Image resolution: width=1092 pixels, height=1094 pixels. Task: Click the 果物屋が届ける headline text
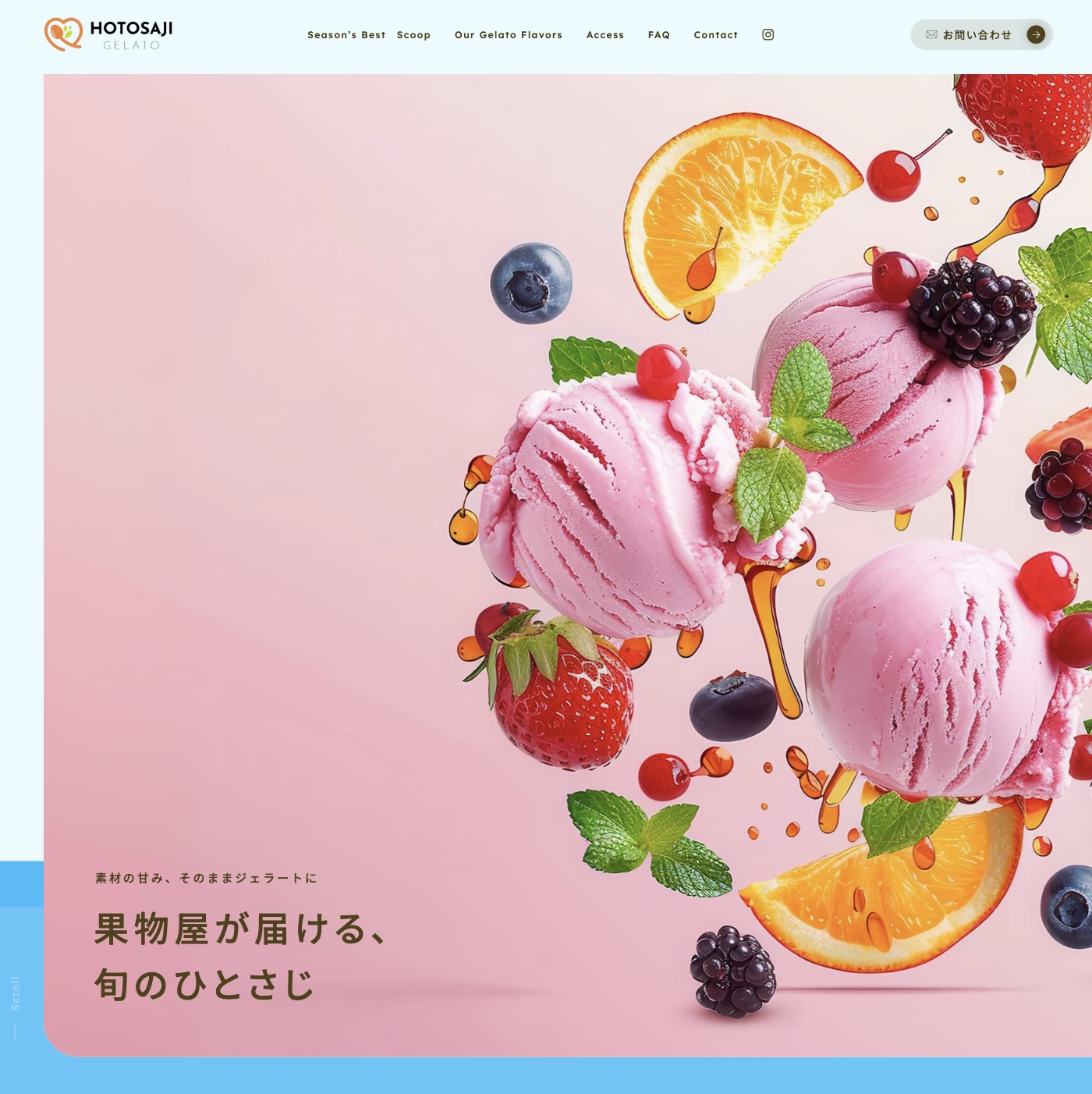[241, 929]
